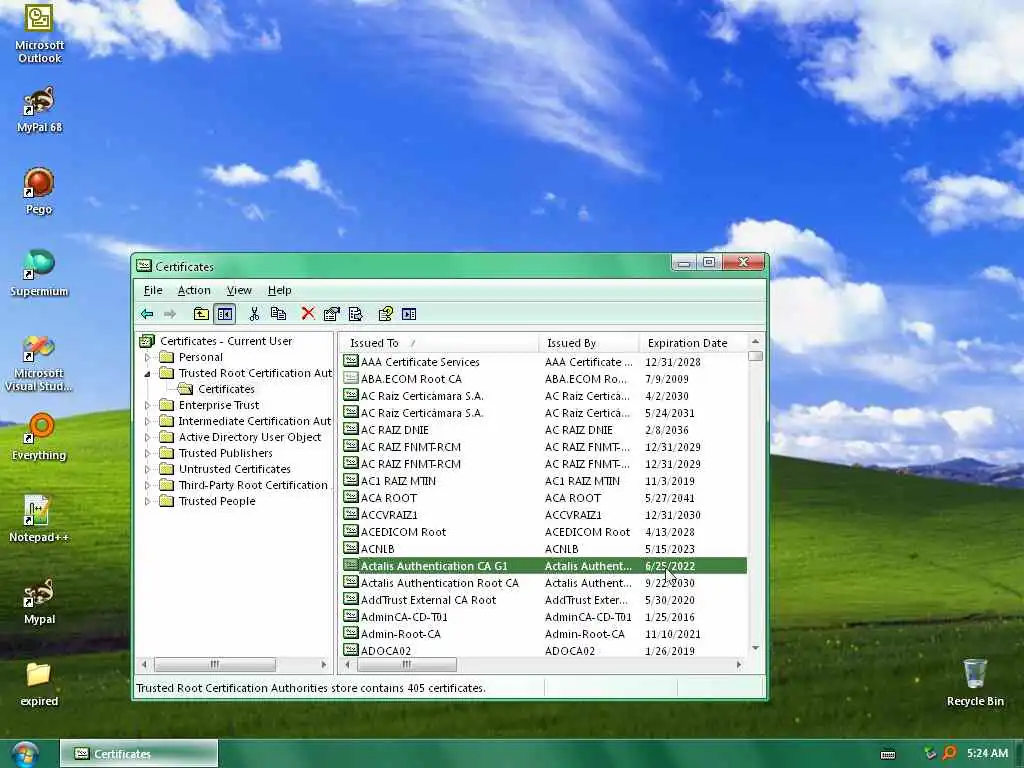
Task: Open the File menu
Action: click(x=153, y=290)
